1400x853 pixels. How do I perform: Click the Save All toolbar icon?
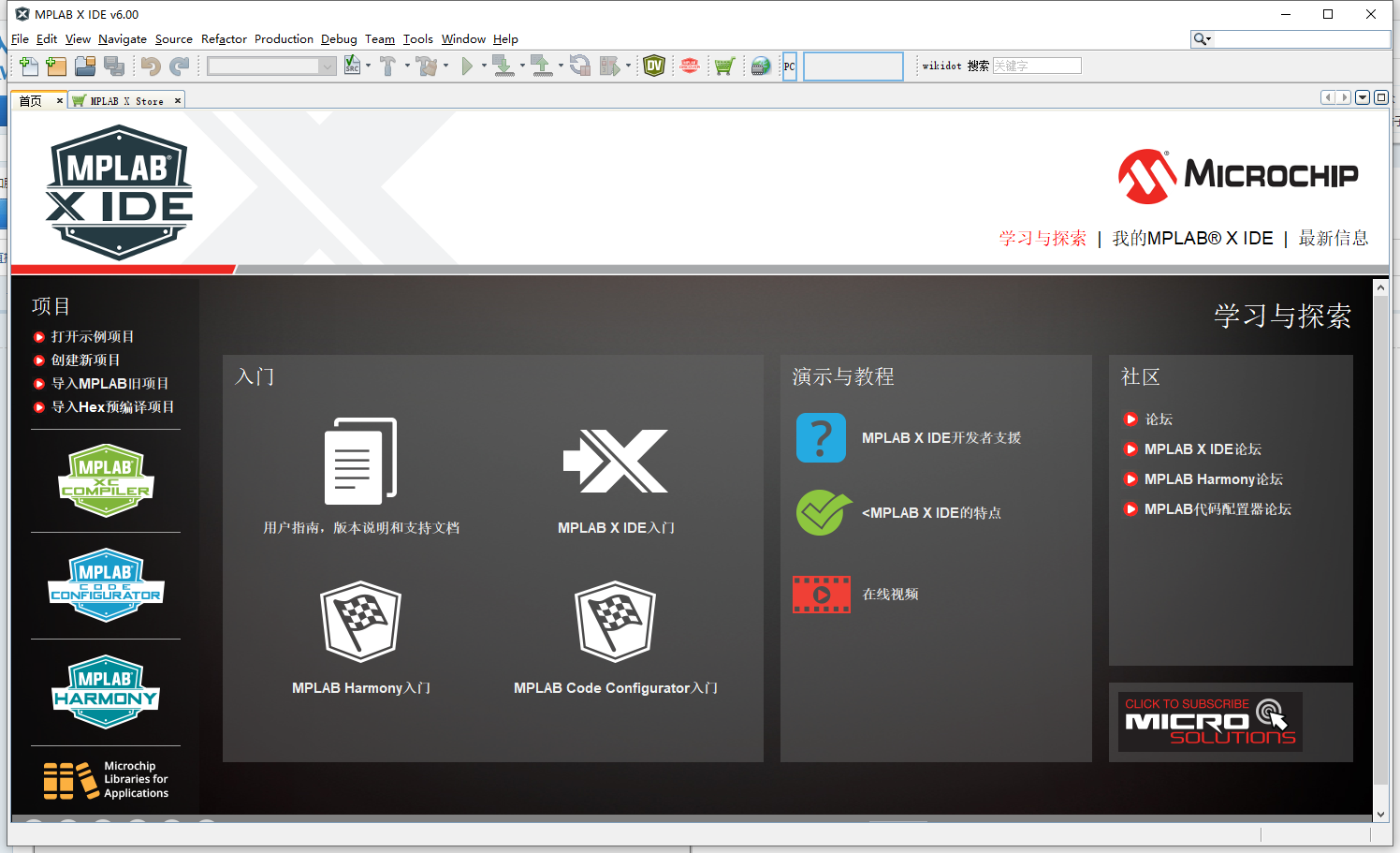(x=114, y=66)
